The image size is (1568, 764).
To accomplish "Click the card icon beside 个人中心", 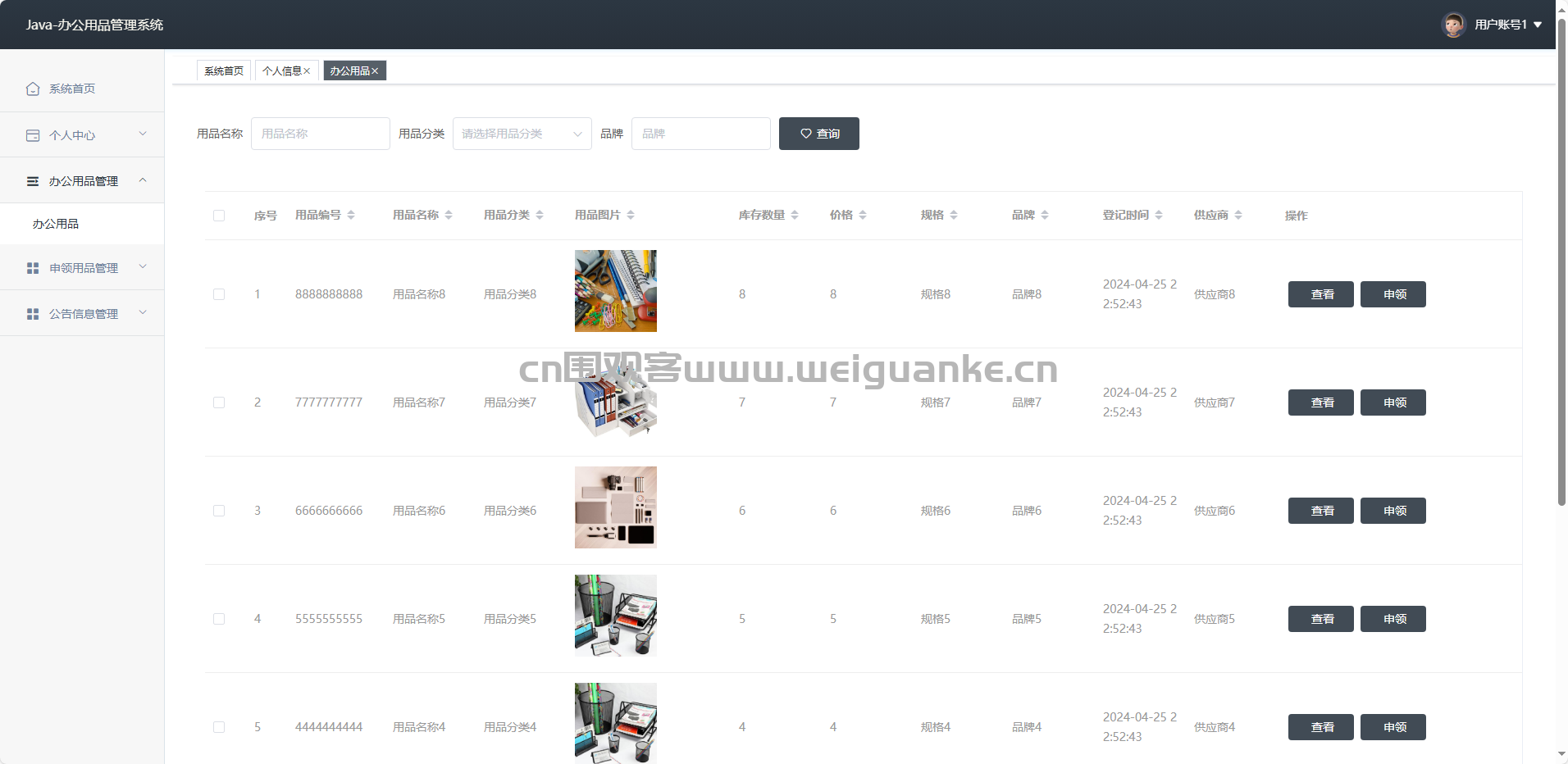I will [x=33, y=135].
